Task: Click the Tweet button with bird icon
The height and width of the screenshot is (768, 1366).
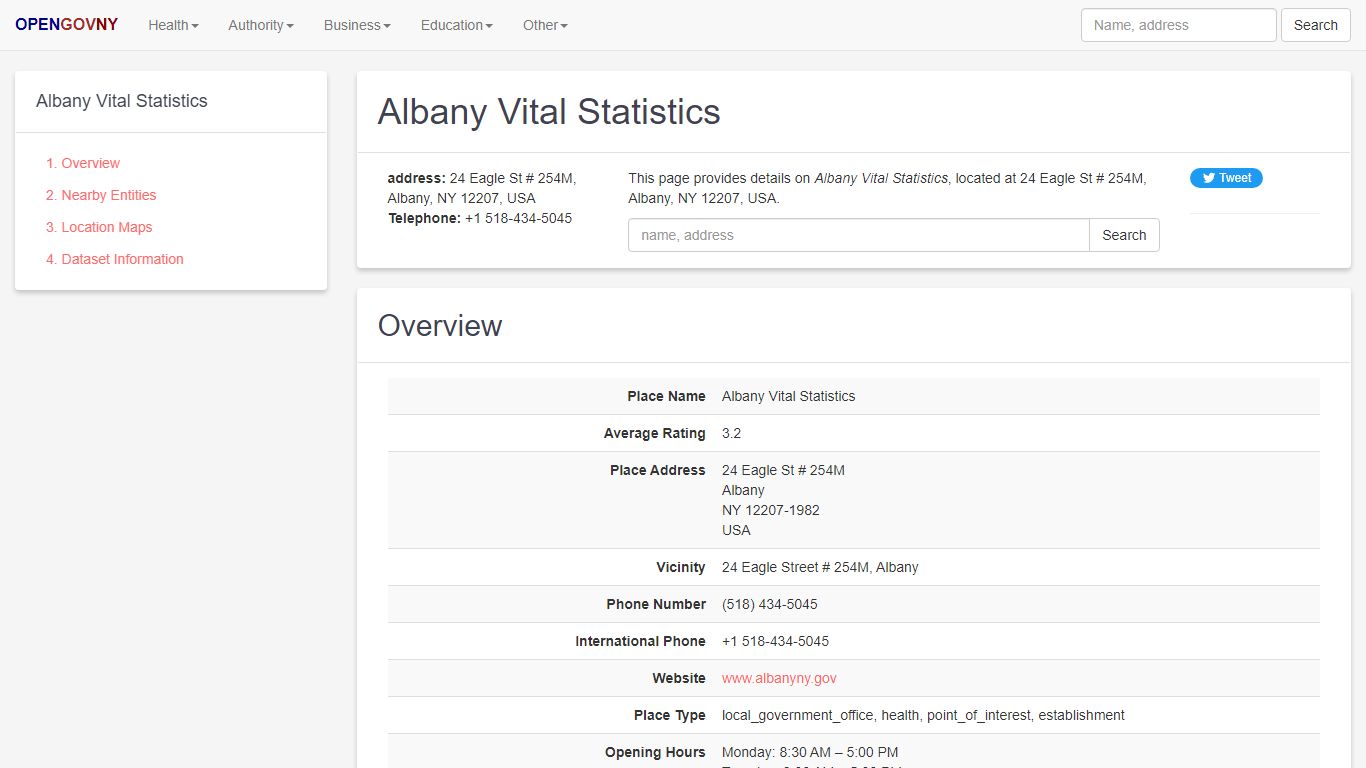Action: (1226, 178)
